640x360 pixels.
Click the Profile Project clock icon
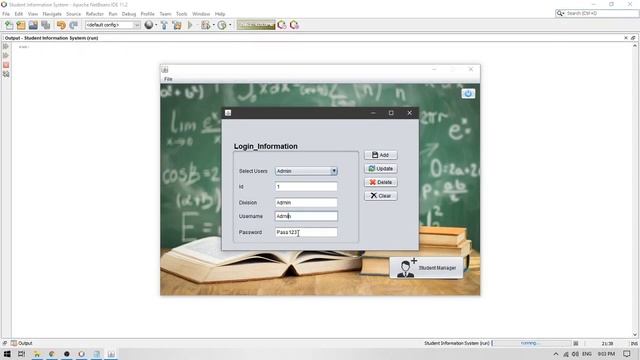[222, 25]
